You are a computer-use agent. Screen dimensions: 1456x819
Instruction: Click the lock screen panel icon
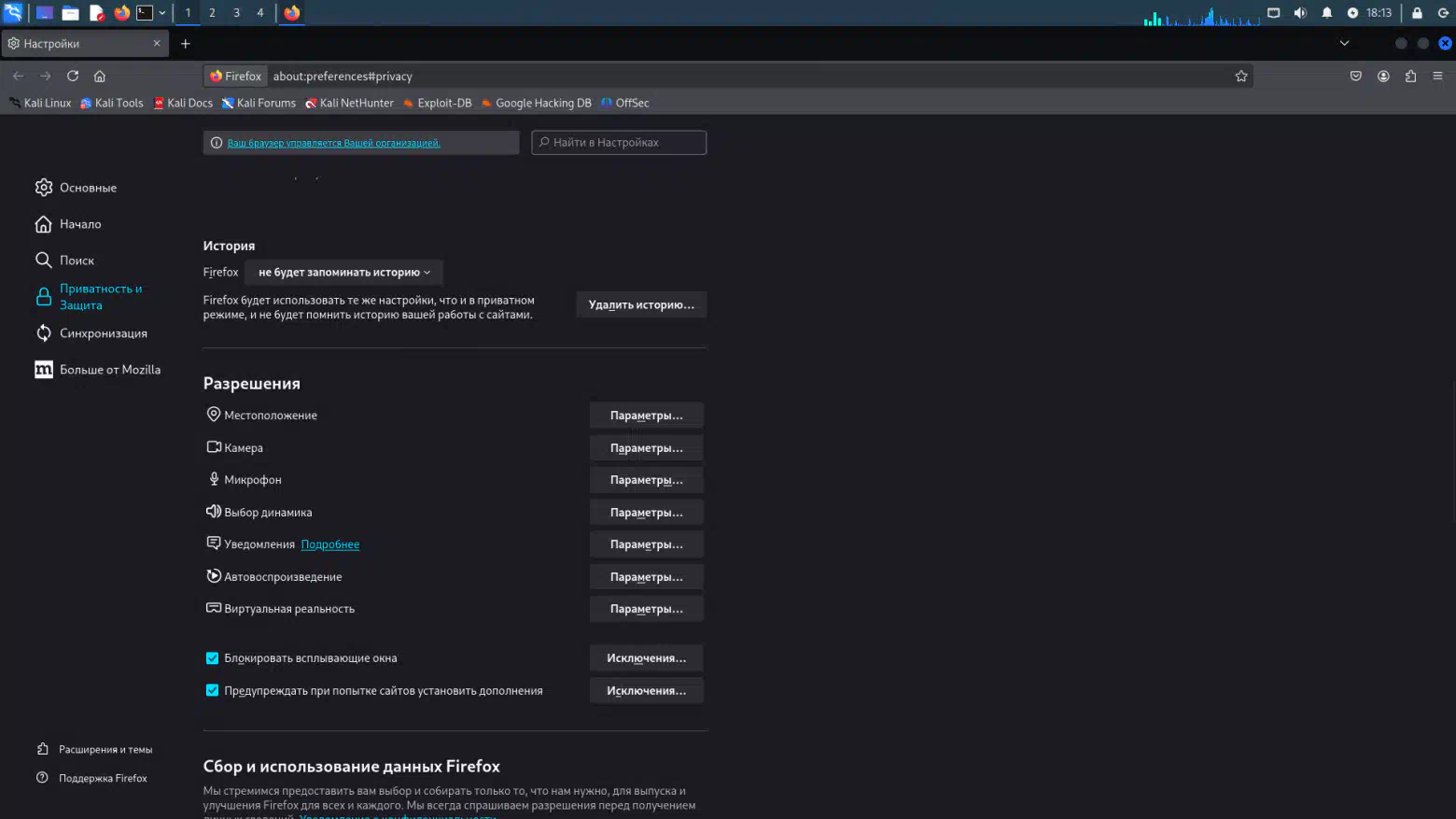[x=1417, y=13]
